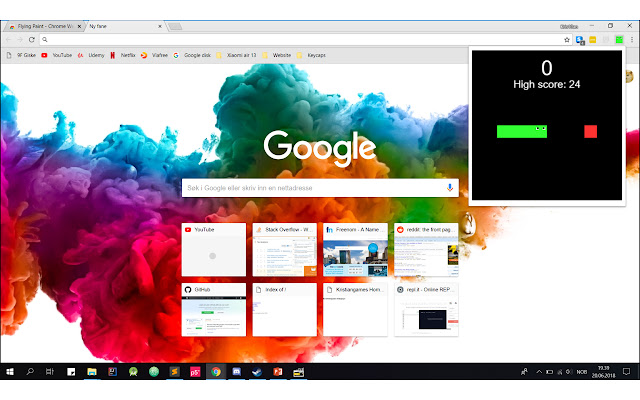Open the YouTube bookmark in the bookmarks bar
This screenshot has height=400, width=640.
[x=57, y=55]
